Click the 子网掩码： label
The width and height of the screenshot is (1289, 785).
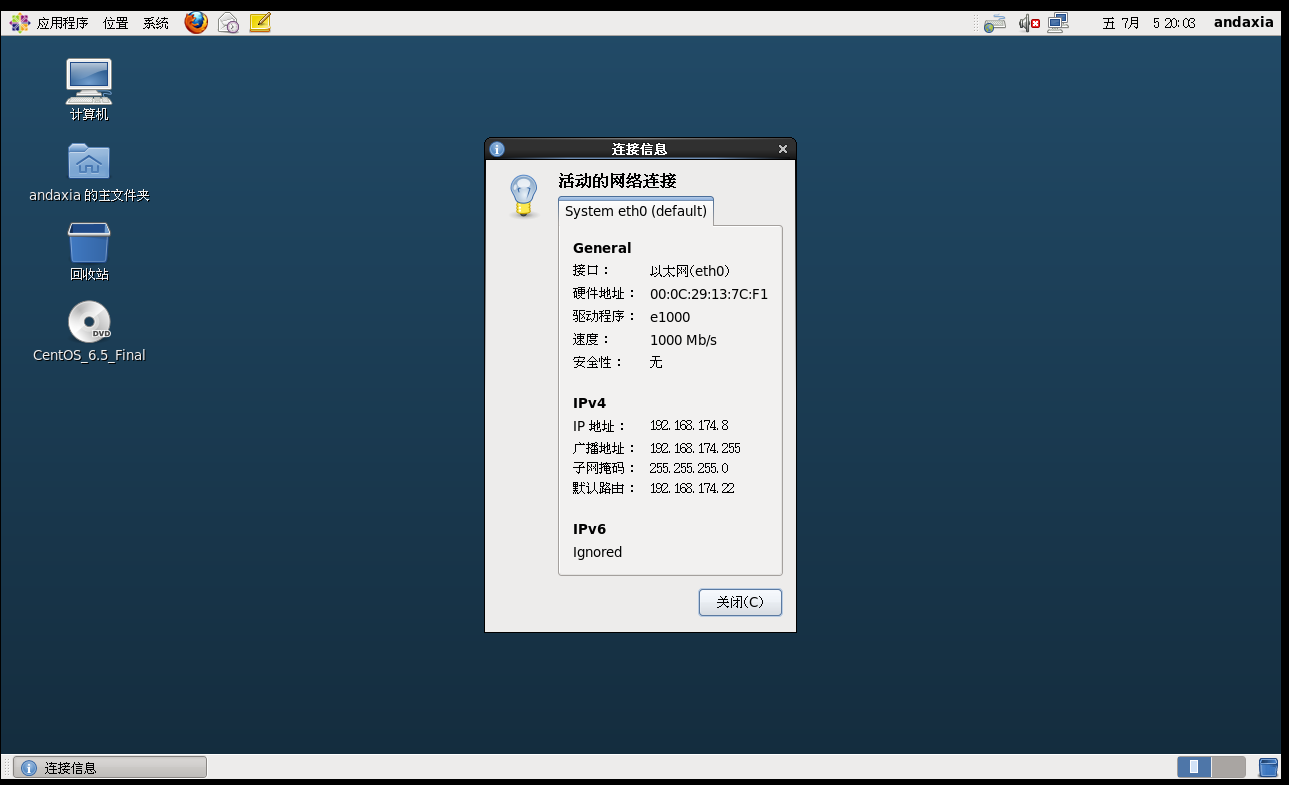[605, 468]
